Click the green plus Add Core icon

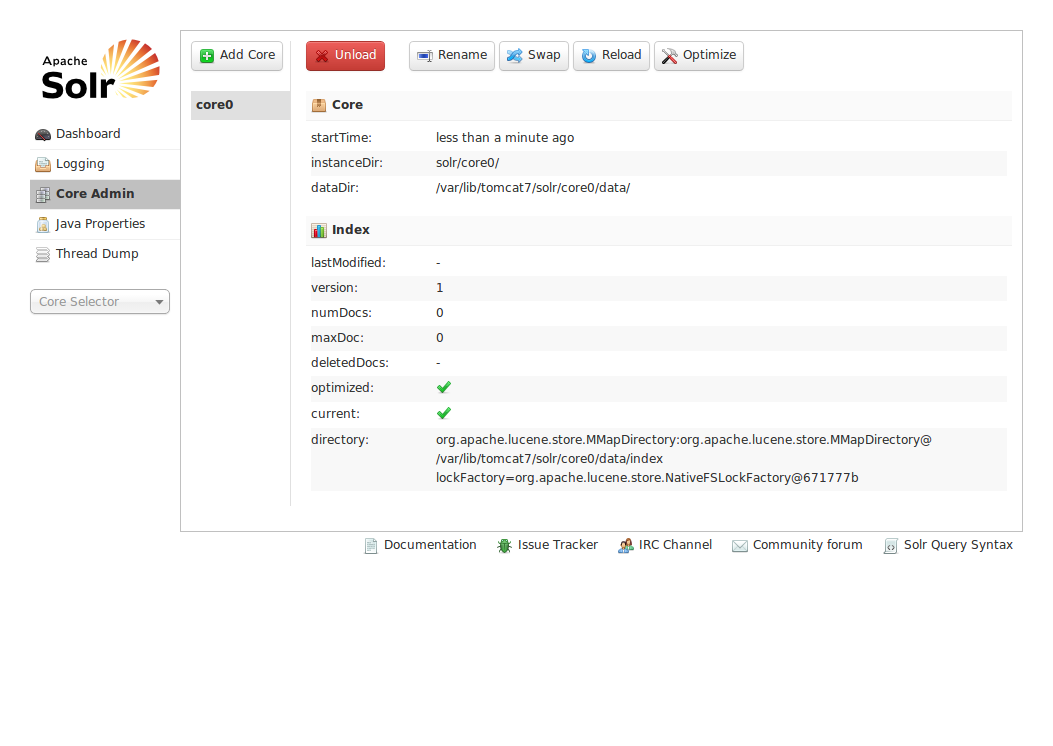click(207, 56)
